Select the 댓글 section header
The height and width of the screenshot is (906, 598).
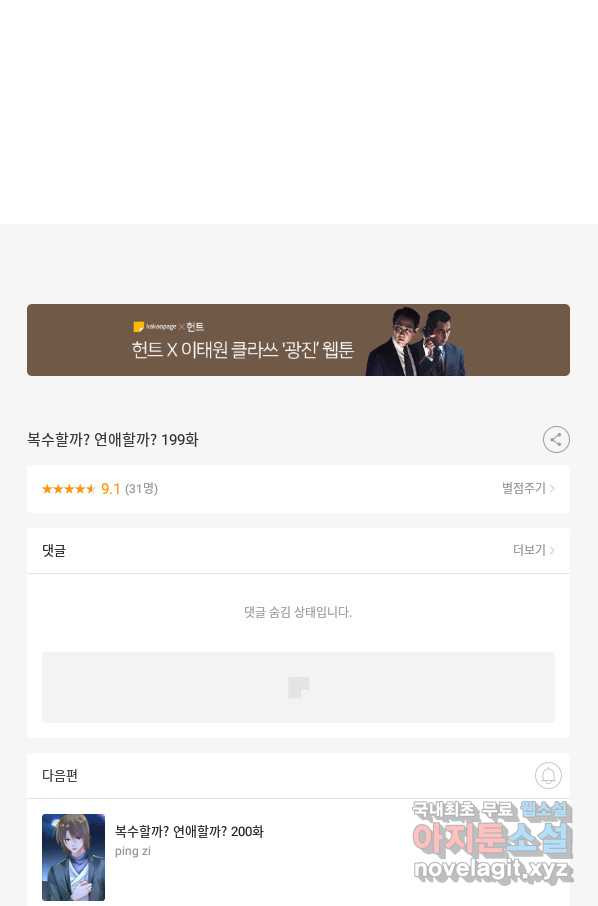54,550
